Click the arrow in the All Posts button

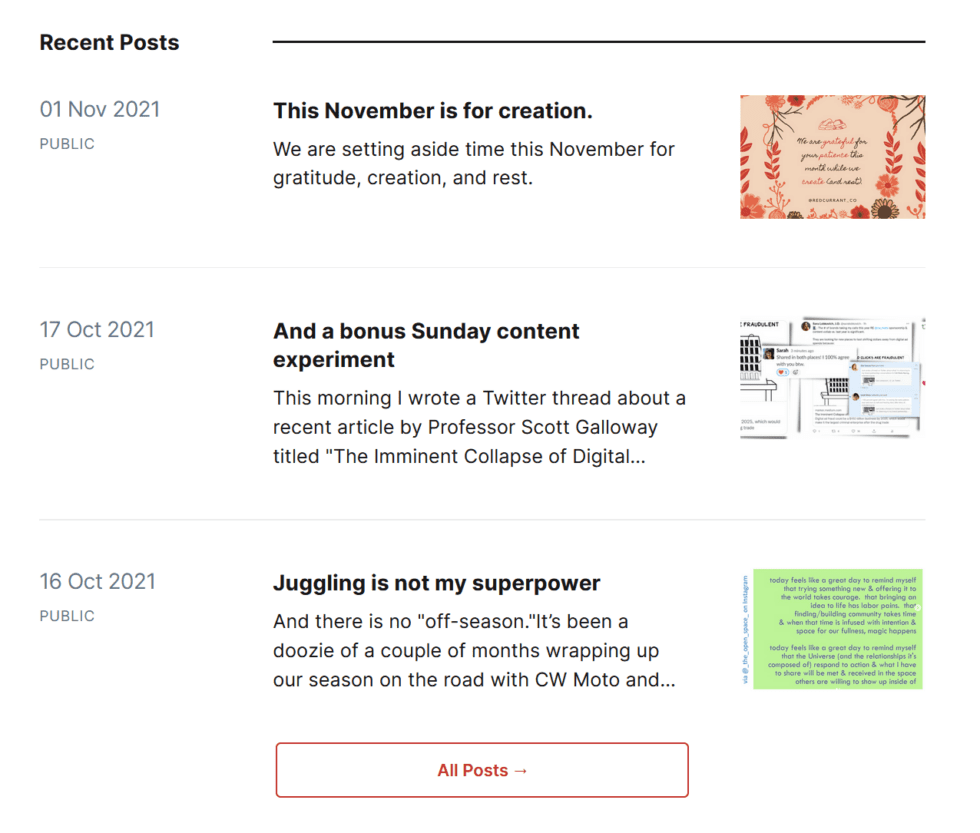point(519,770)
